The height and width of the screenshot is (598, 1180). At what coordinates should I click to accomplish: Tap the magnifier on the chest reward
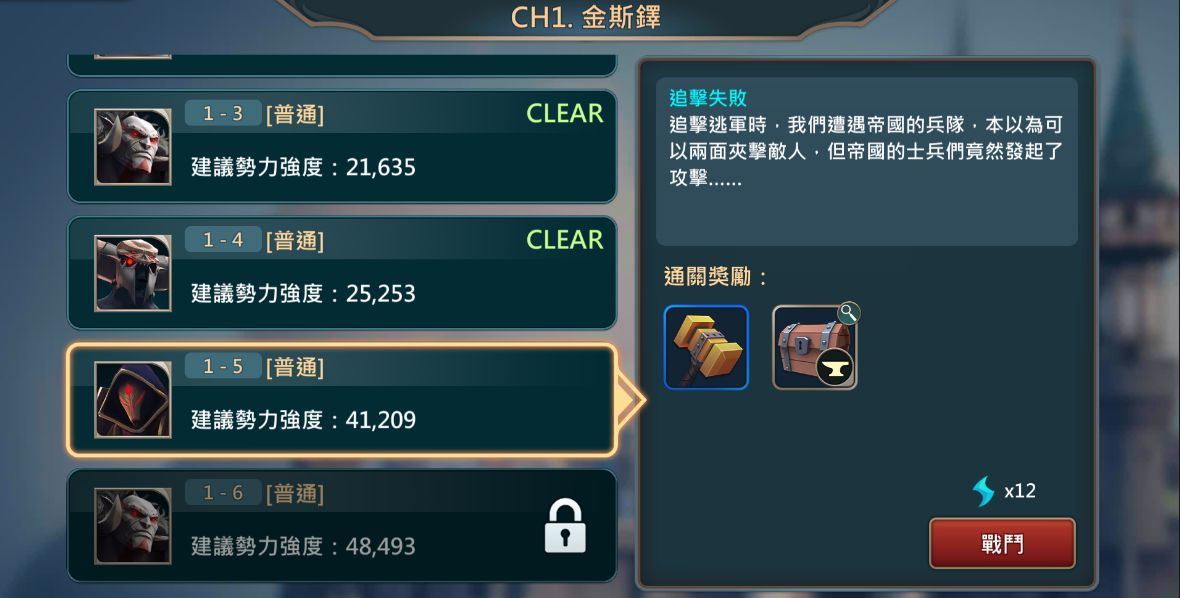(848, 313)
